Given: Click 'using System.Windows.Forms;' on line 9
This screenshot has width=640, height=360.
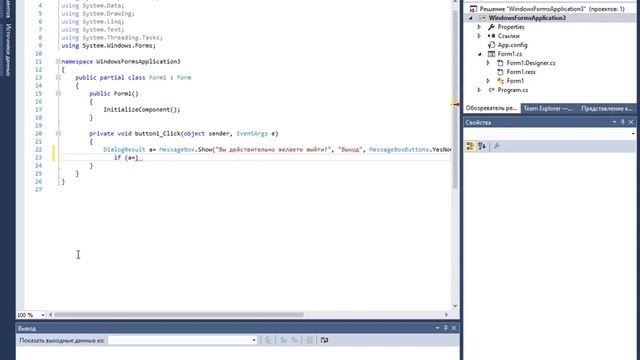Looking at the screenshot, I should (x=109, y=46).
